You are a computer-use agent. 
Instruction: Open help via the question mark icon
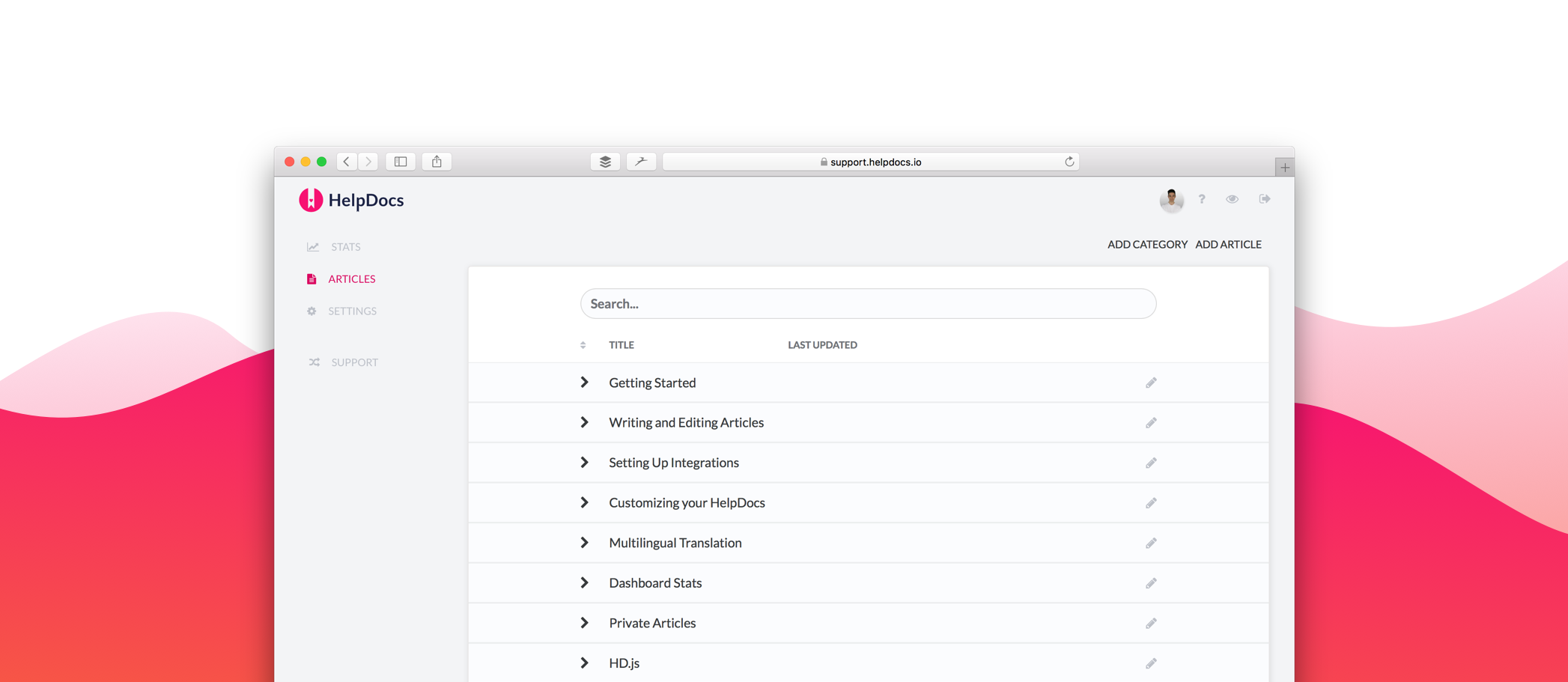click(x=1202, y=199)
